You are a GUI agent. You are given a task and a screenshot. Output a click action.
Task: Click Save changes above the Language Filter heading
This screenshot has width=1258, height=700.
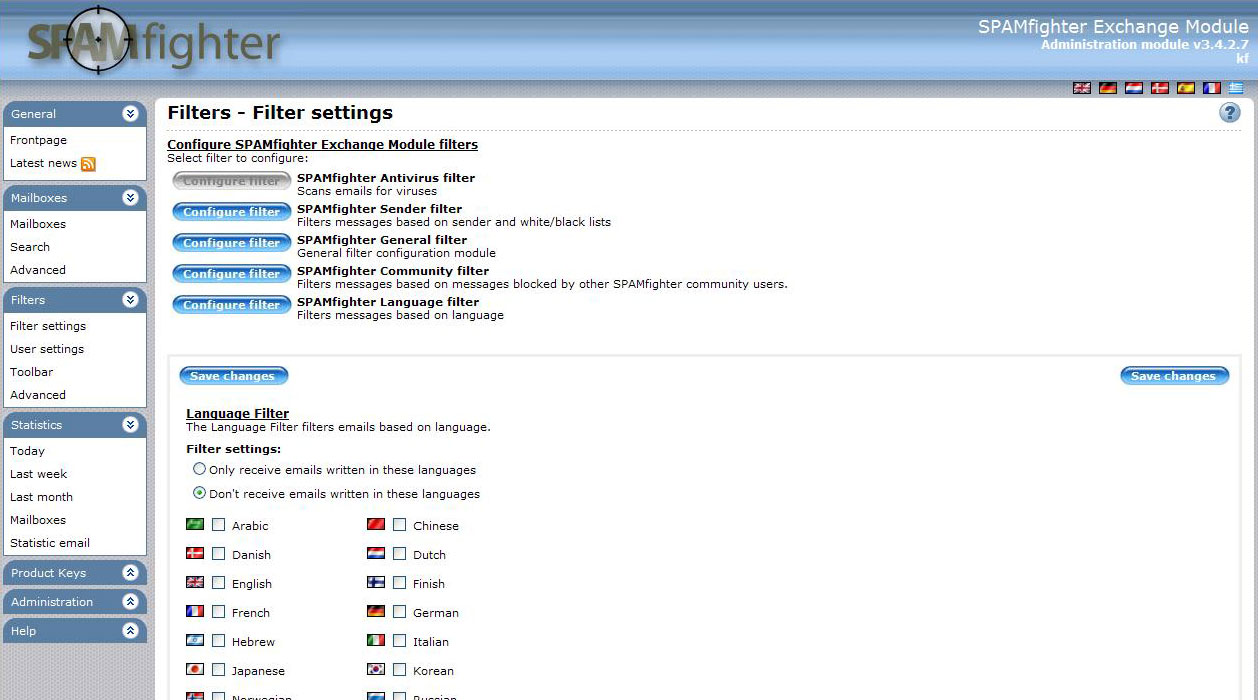coord(234,376)
